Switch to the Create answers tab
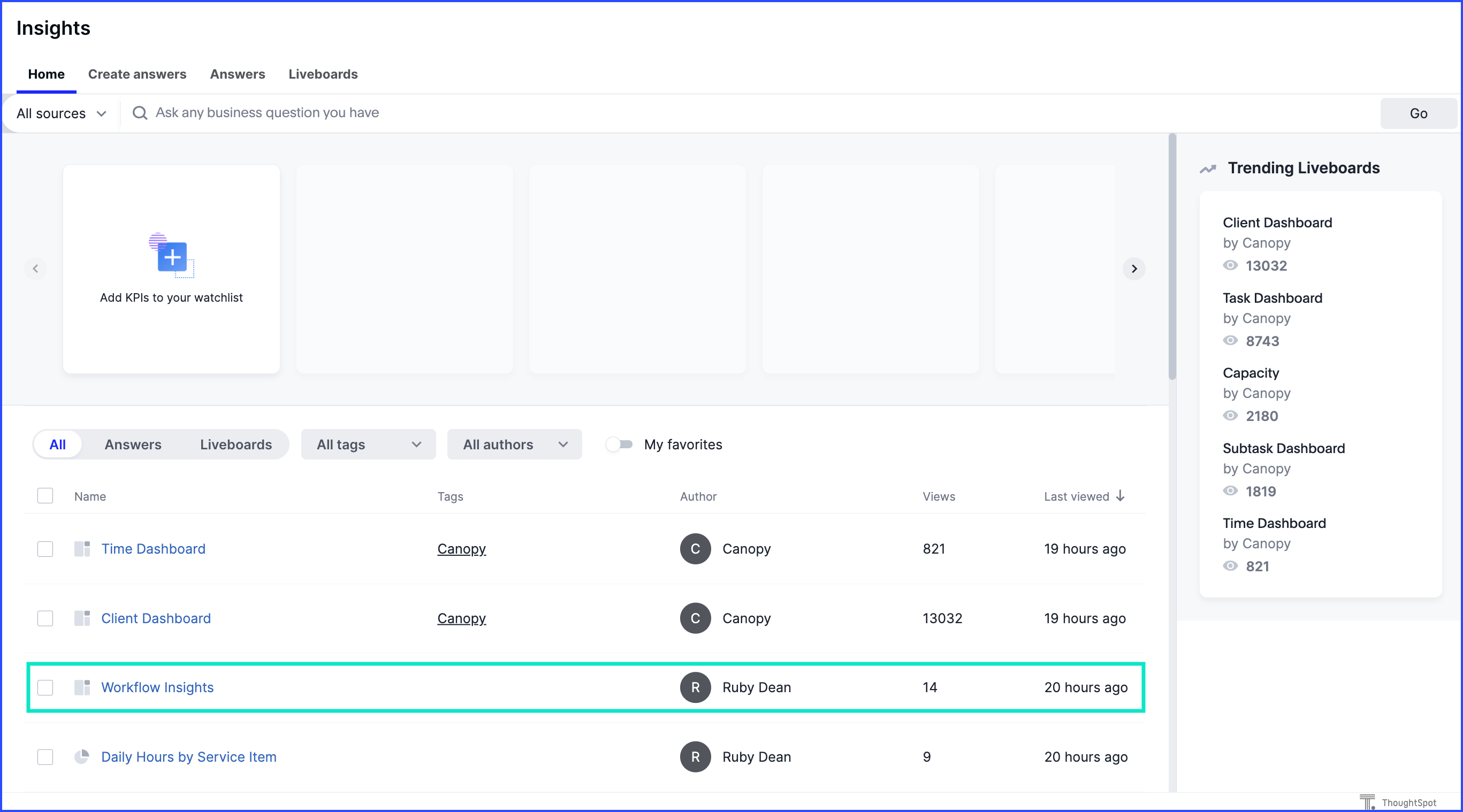The image size is (1463, 812). tap(137, 74)
